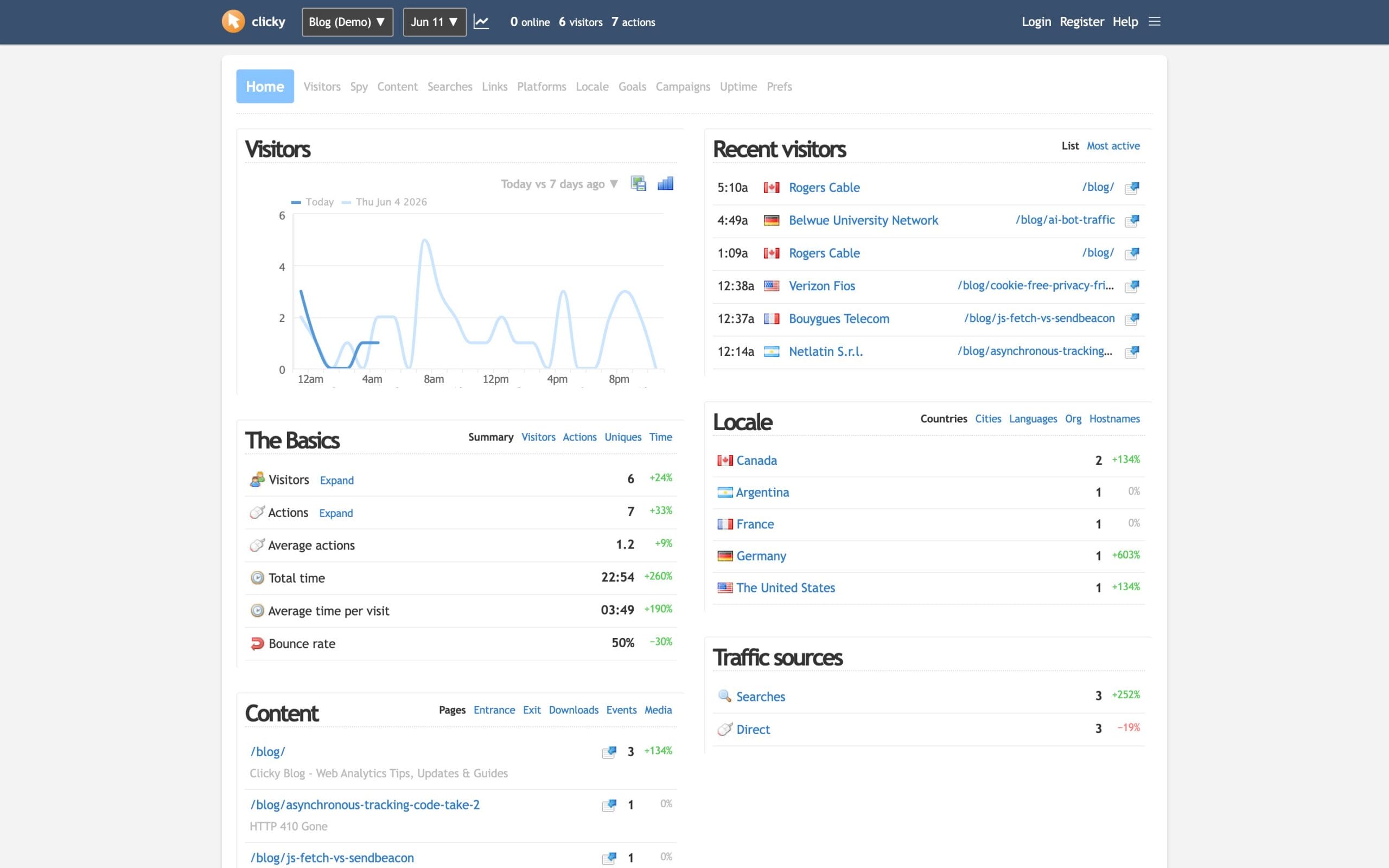The image size is (1389, 868).
Task: Open visitors icon for js-fetch-vs-sendbeacon content row
Action: pyautogui.click(x=609, y=858)
